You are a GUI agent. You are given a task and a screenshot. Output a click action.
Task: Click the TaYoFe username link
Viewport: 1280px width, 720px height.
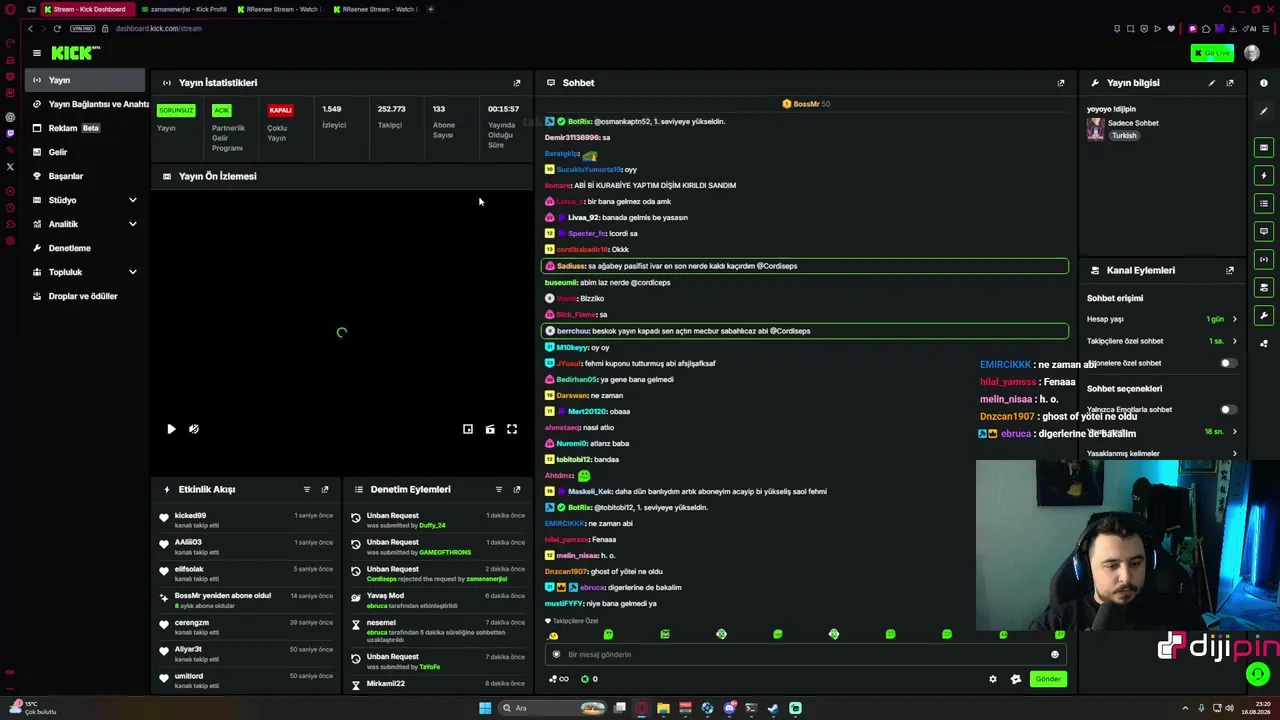pos(429,666)
